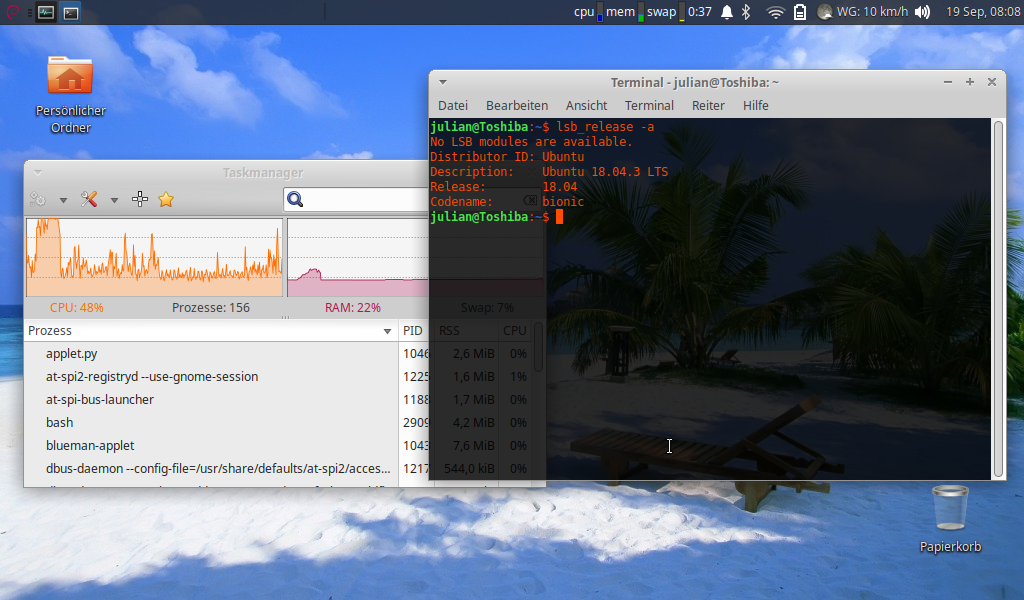
Task: Click the Taskmanager process list scrollbar
Action: [x=539, y=347]
